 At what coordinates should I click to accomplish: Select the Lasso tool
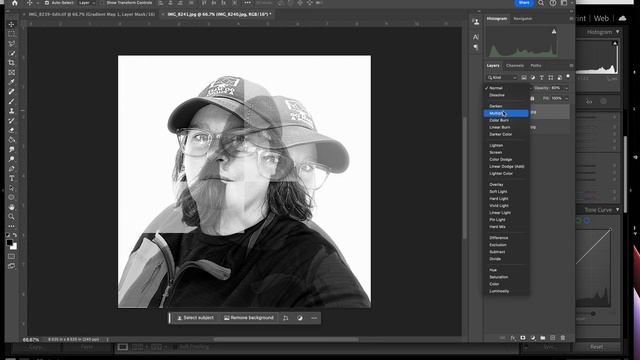click(11, 44)
